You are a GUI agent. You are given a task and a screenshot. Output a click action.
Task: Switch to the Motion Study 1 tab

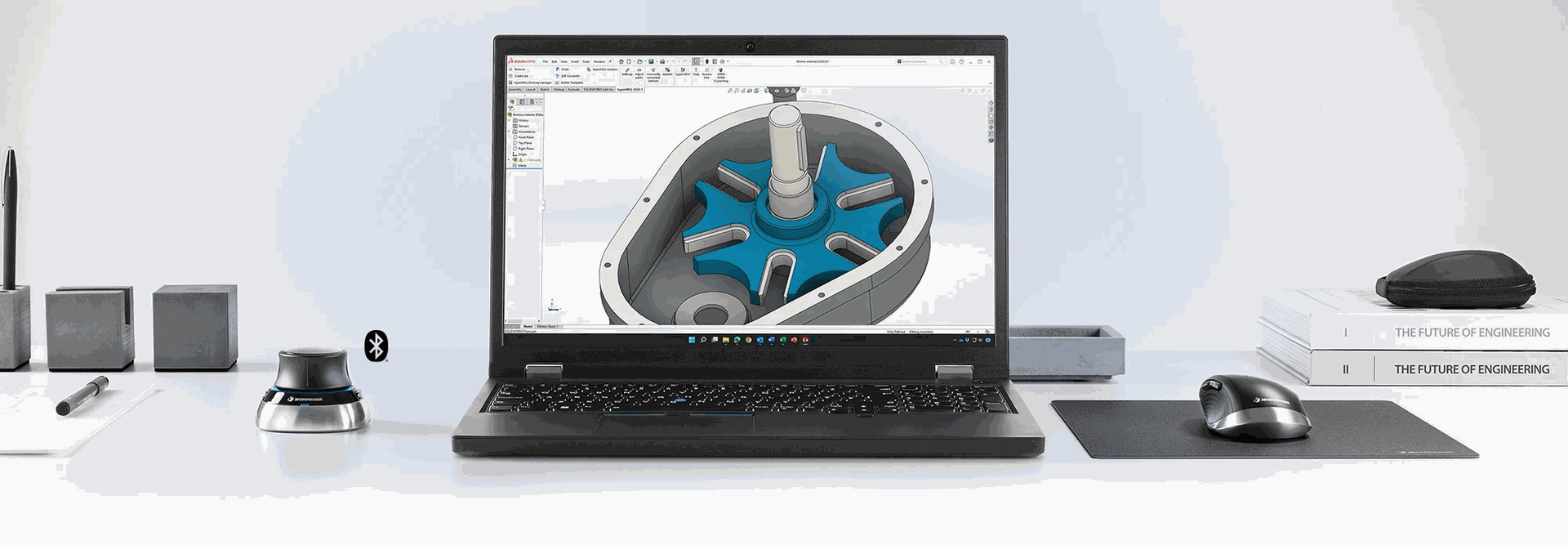pos(547,326)
